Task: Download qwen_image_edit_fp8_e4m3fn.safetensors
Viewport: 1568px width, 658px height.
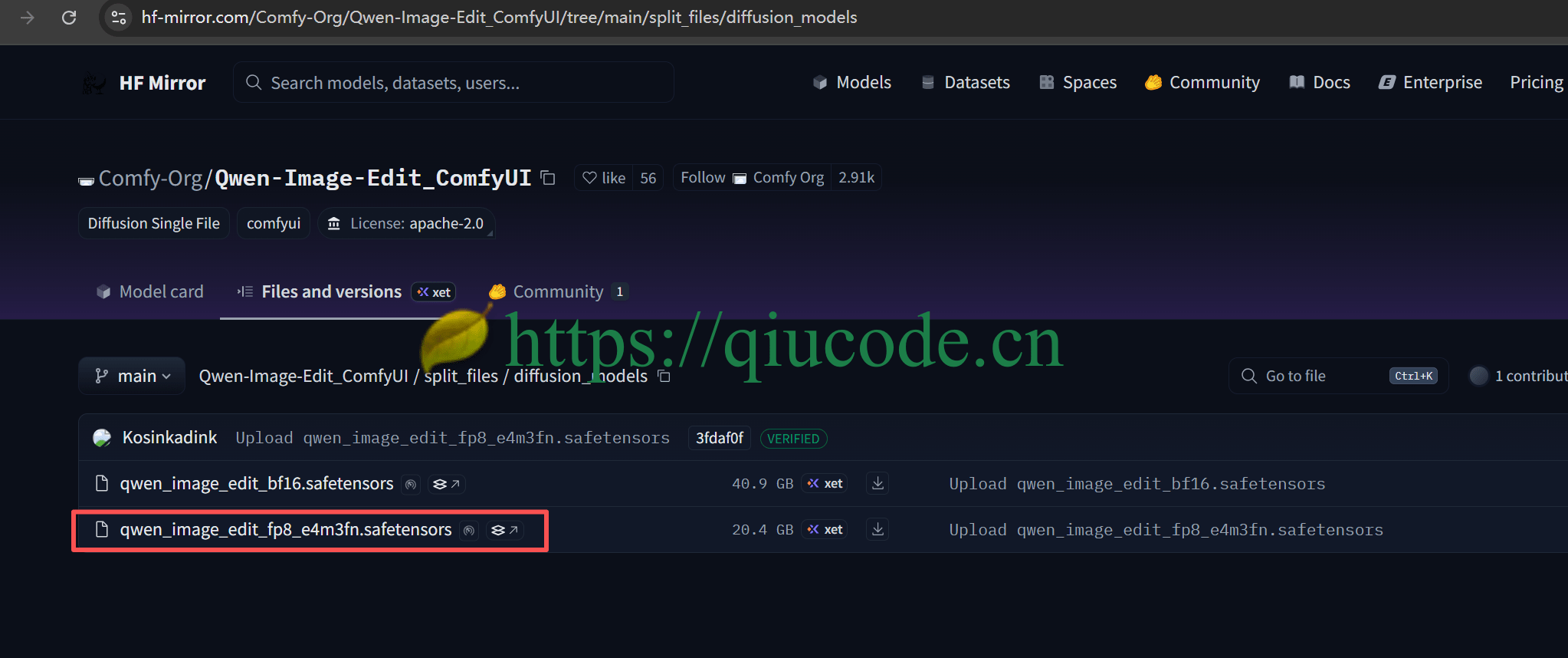Action: tap(878, 530)
